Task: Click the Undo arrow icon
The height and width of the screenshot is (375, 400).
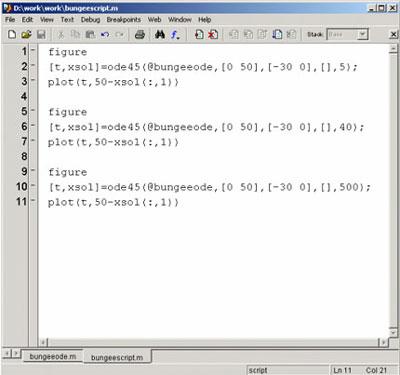Action: coord(105,34)
